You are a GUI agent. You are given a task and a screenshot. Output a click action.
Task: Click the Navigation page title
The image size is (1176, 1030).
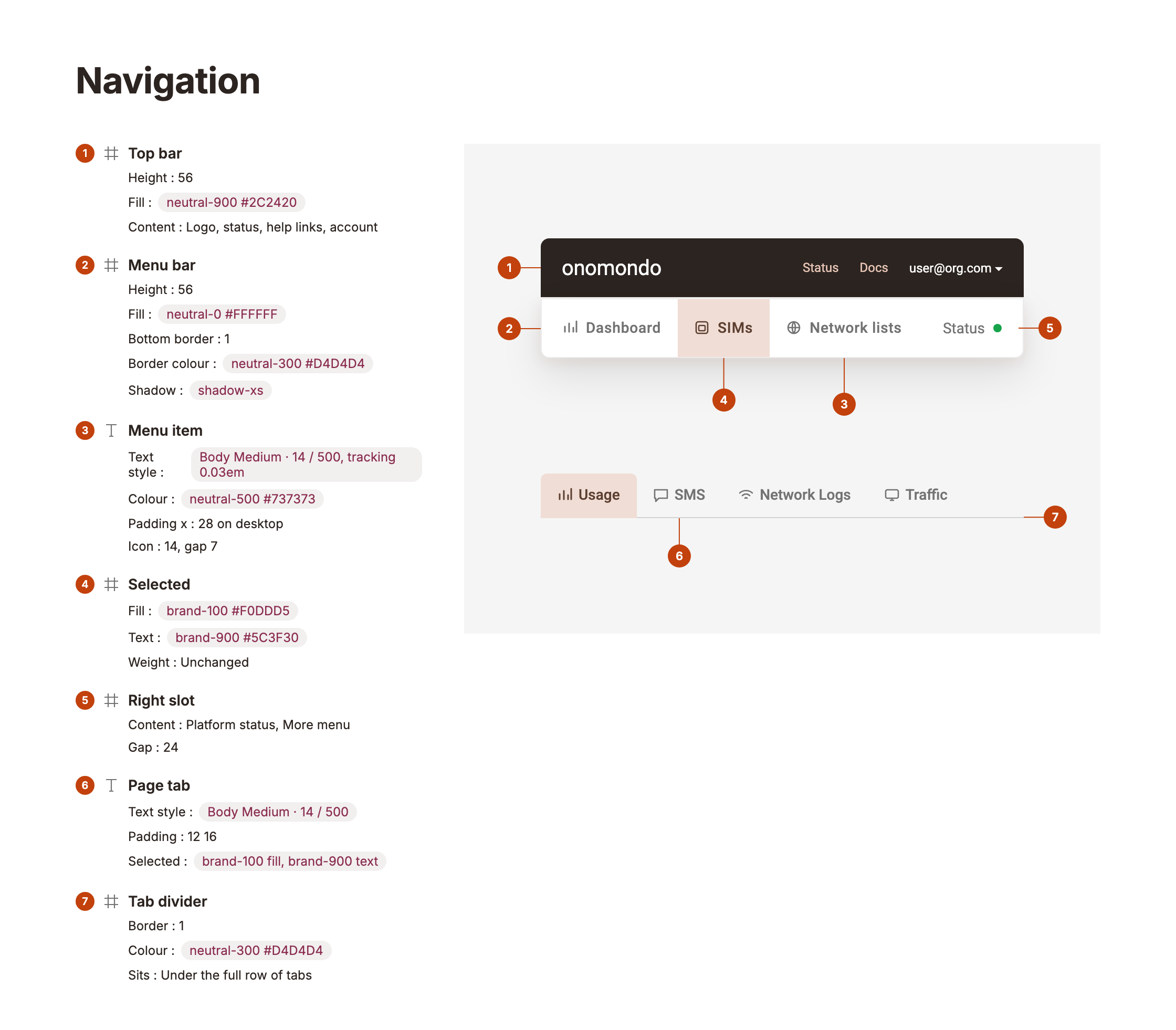(x=168, y=81)
